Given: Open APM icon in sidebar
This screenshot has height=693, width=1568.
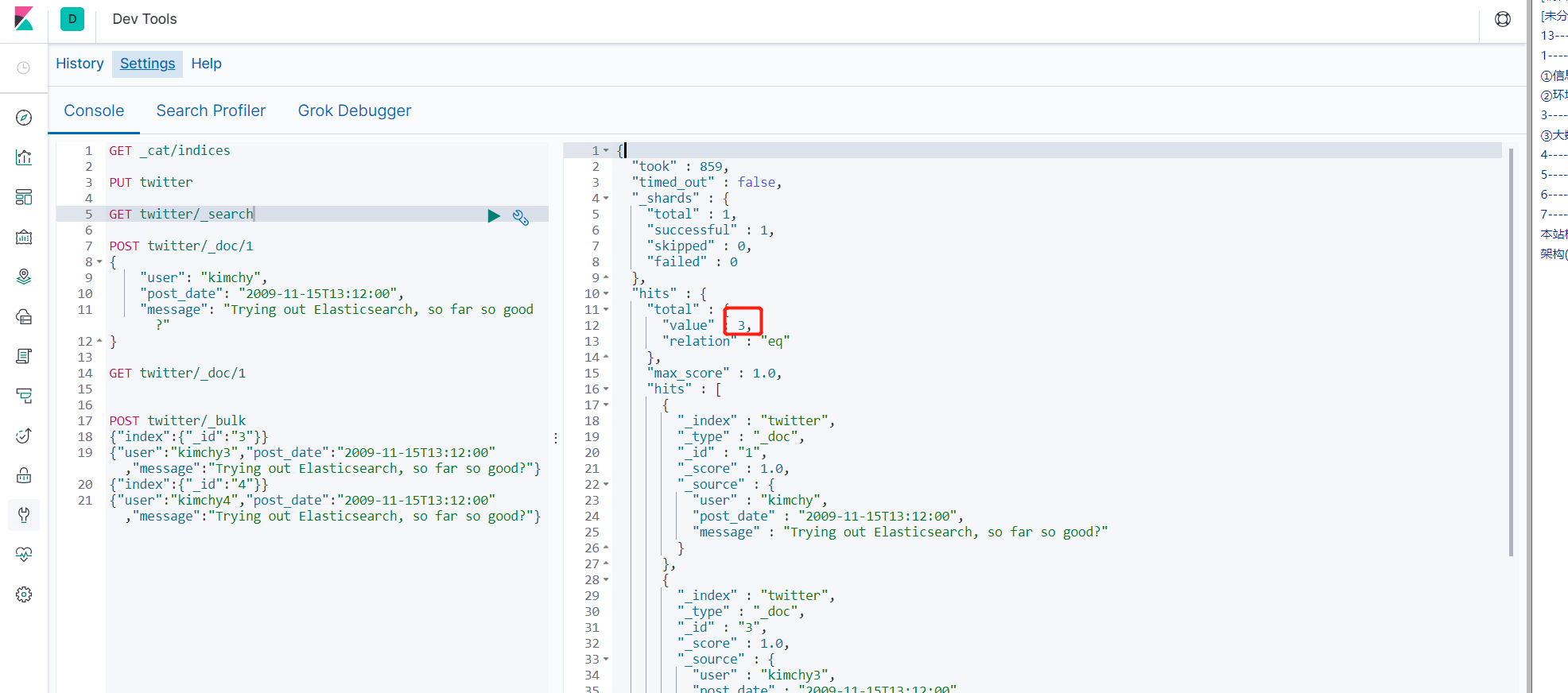Looking at the screenshot, I should pyautogui.click(x=24, y=396).
